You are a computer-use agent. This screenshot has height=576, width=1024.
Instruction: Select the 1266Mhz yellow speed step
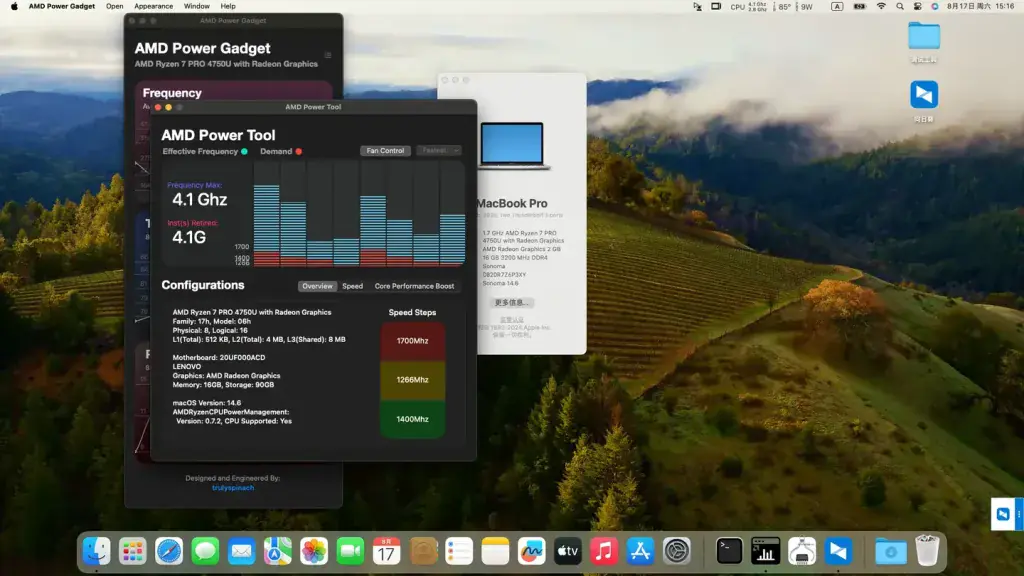pos(413,379)
